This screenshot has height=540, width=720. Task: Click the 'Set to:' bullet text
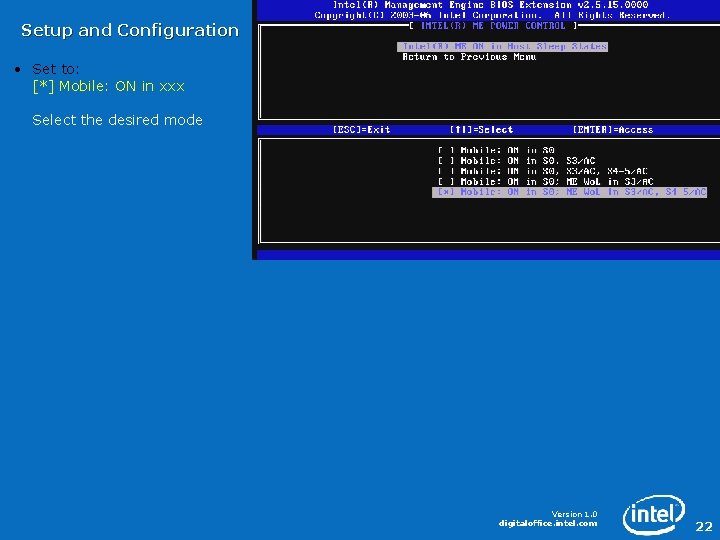(x=56, y=69)
